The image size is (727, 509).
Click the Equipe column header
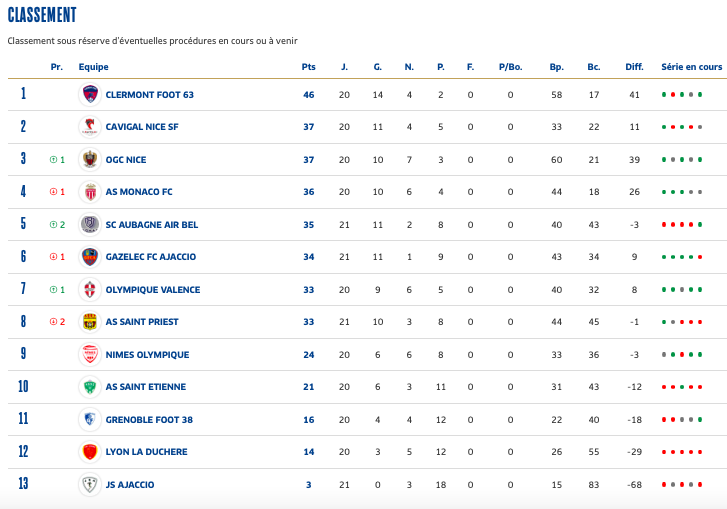tap(93, 67)
